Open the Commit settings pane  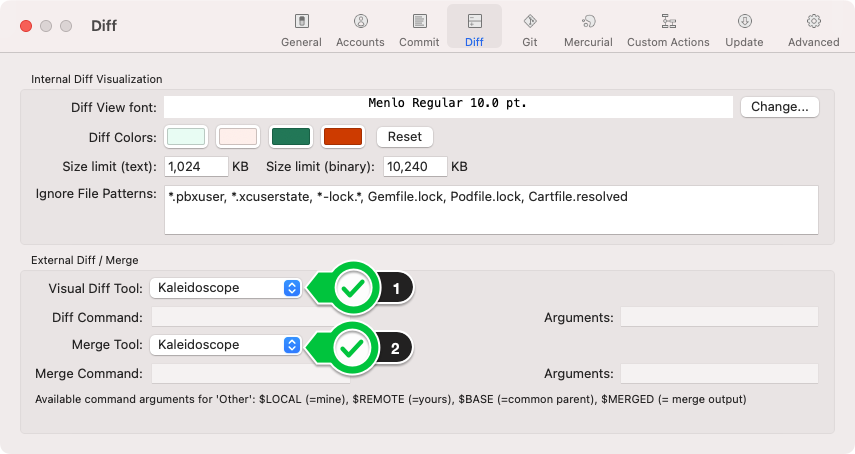419,29
